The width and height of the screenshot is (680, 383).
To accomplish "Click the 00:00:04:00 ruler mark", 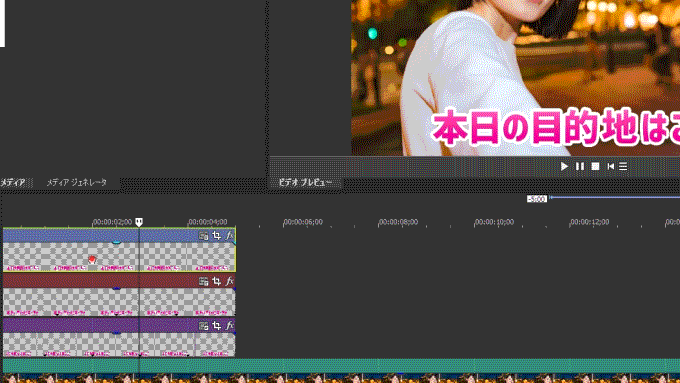I will tap(208, 222).
